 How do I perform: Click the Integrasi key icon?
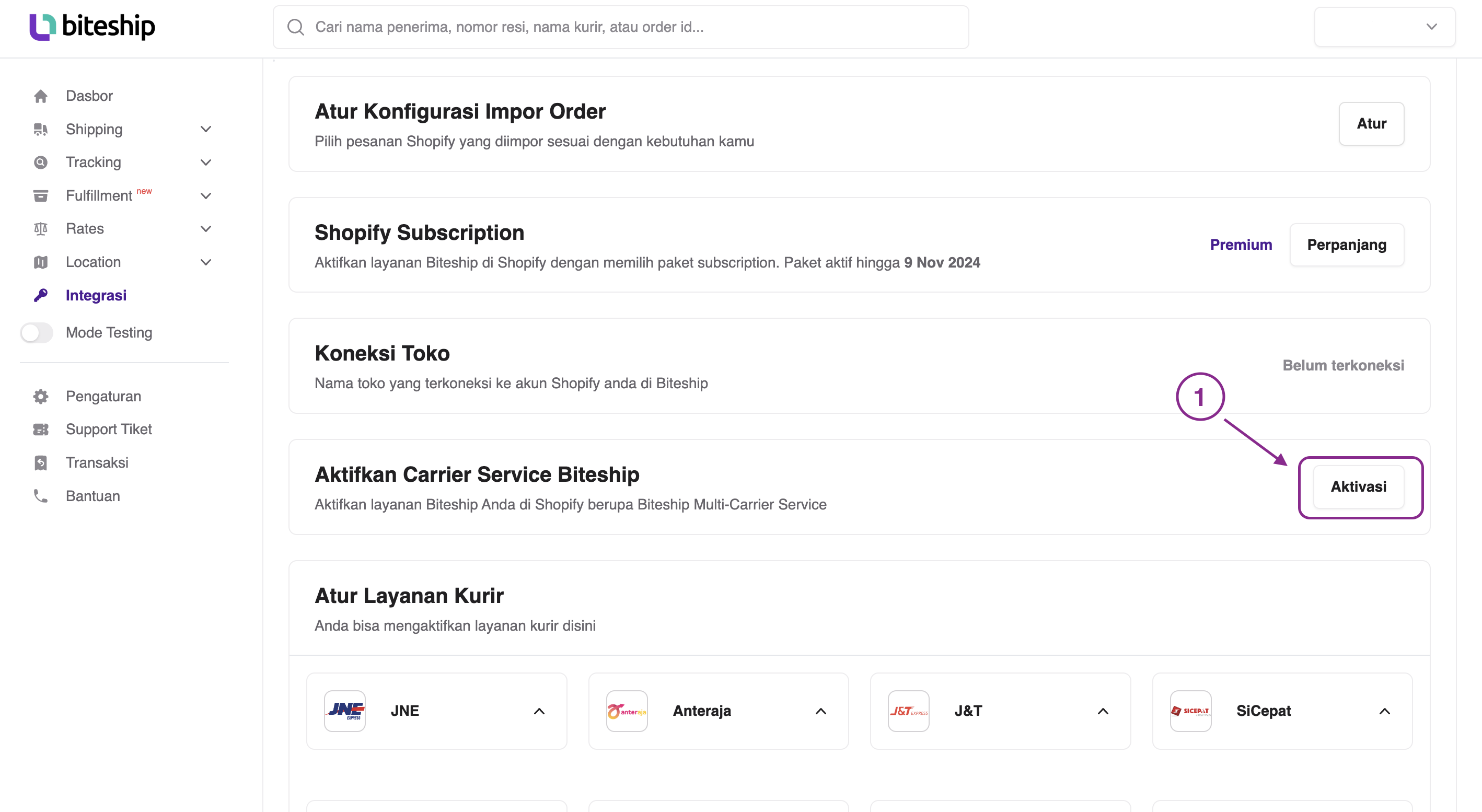pos(40,295)
